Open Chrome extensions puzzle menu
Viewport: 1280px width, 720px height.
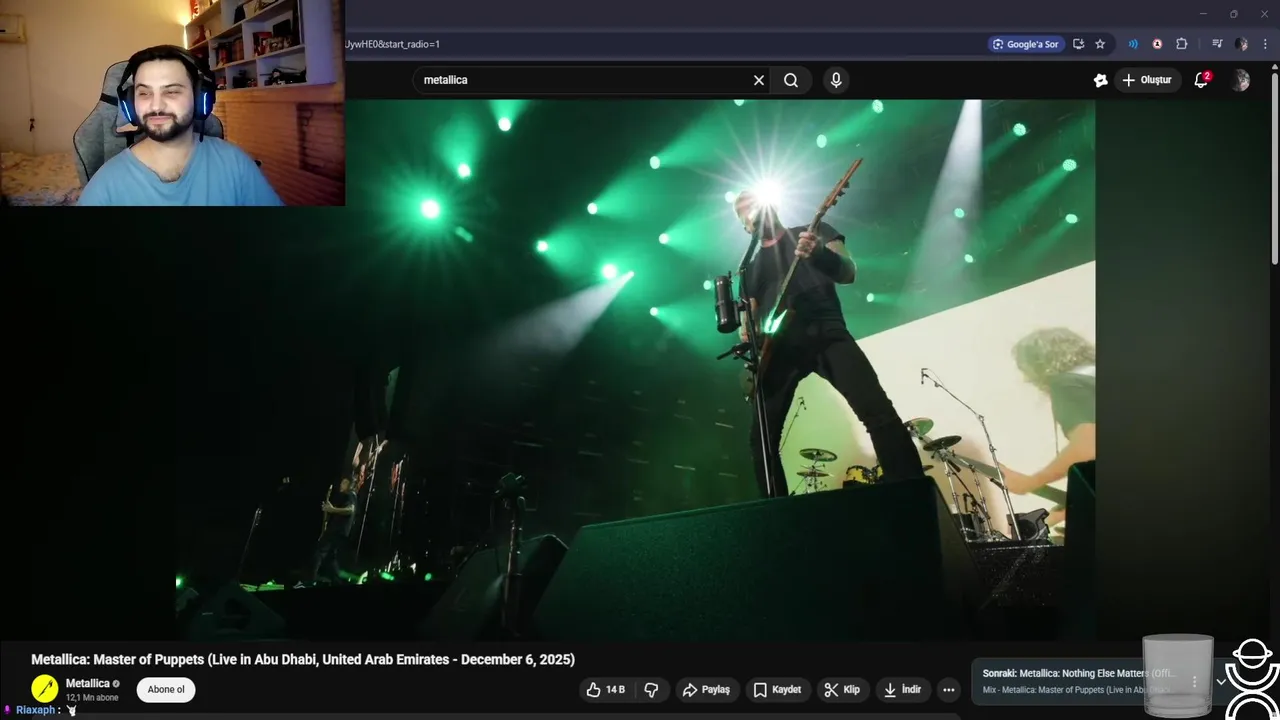coord(1182,44)
